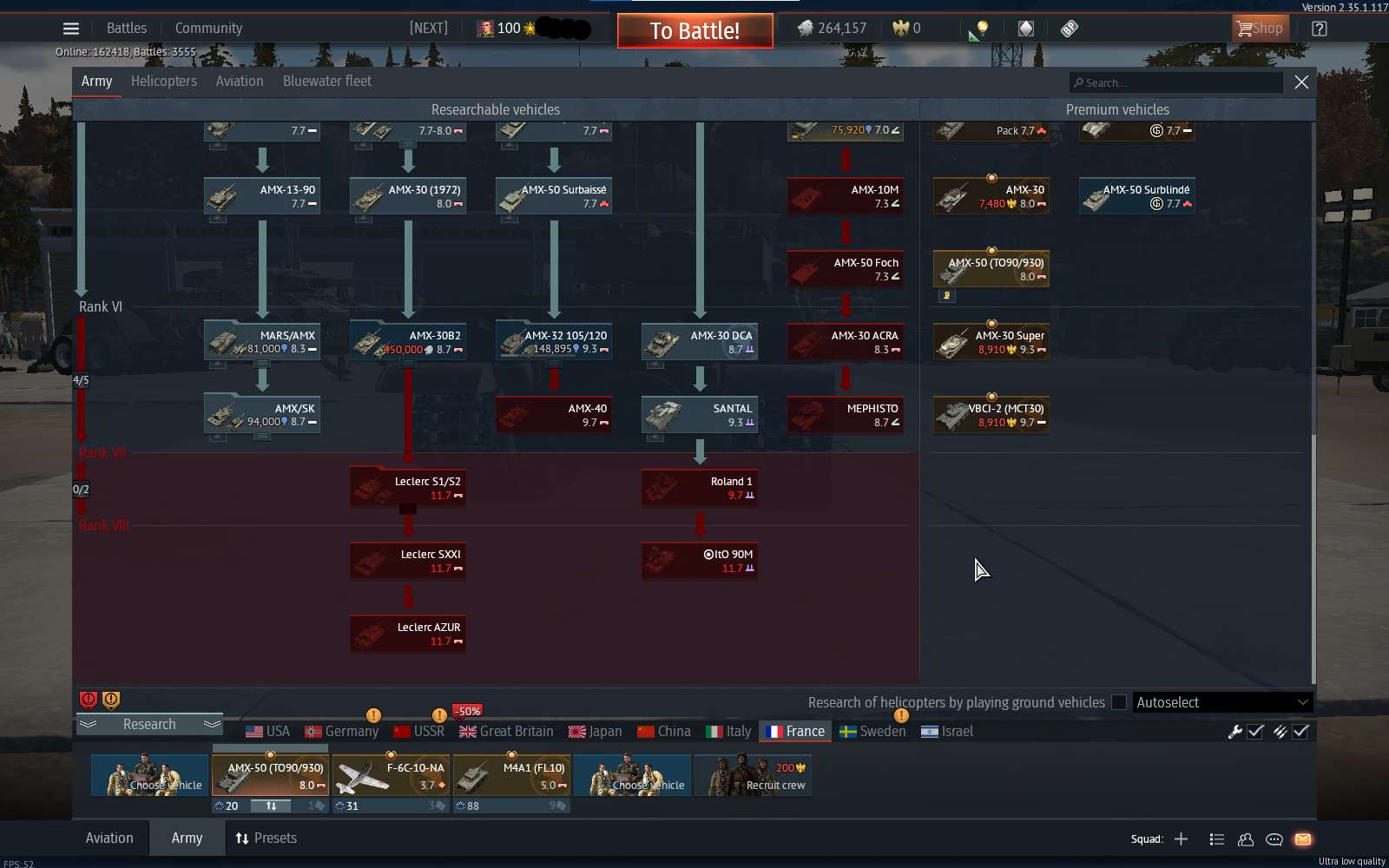
Task: Open the help question mark icon
Action: point(1320,29)
